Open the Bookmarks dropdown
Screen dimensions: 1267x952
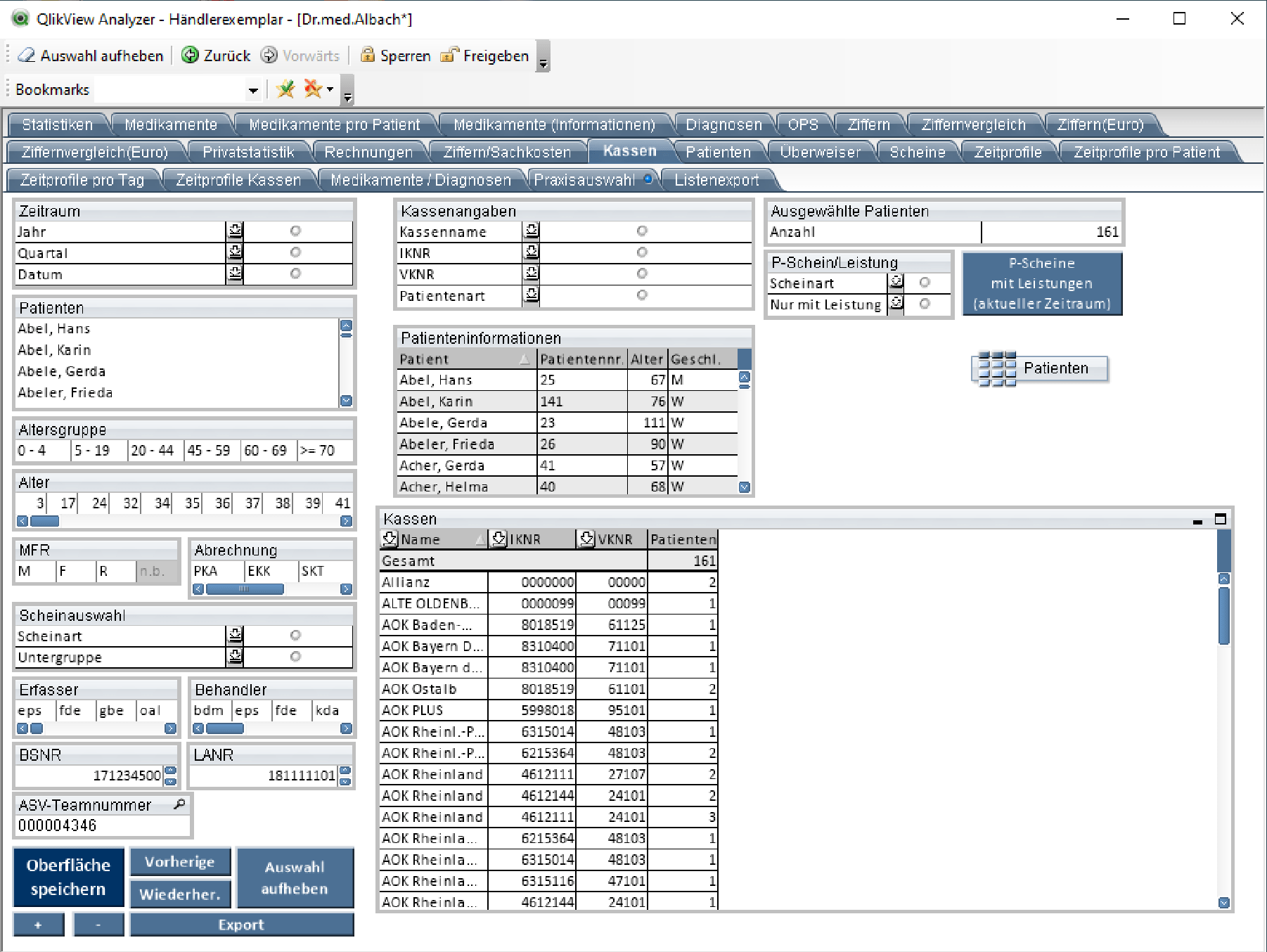point(253,90)
